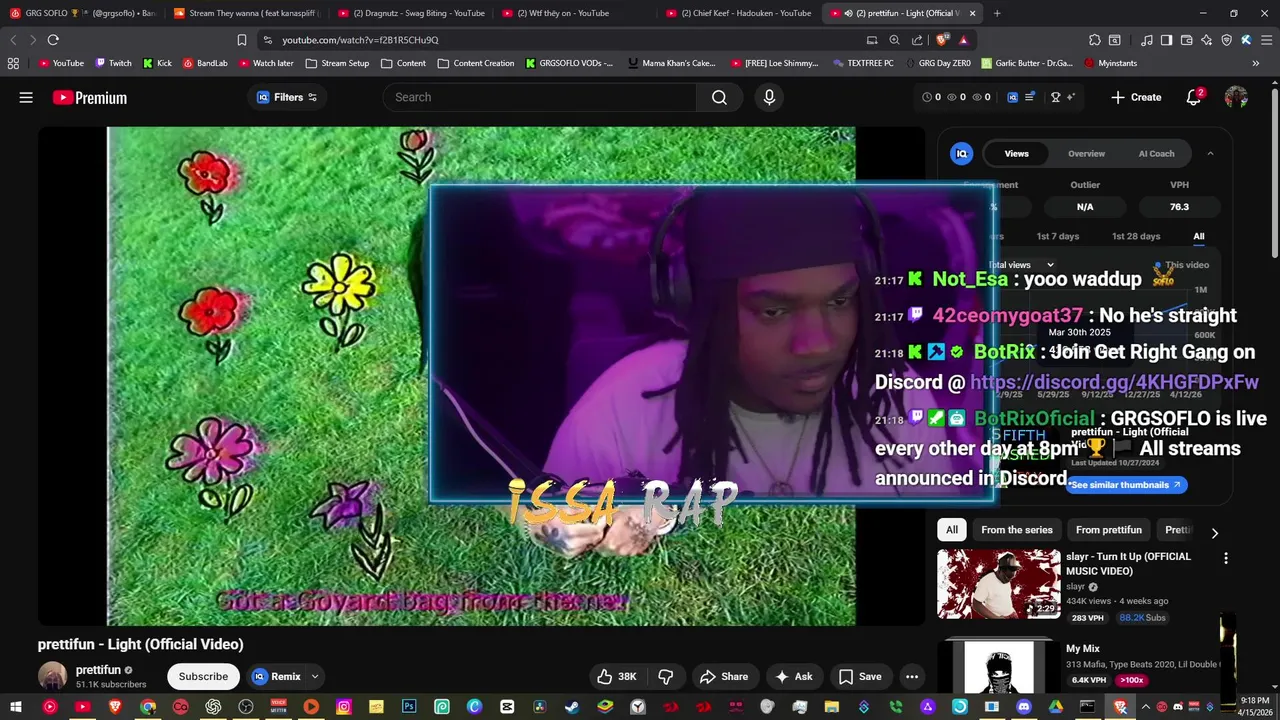Click the Share button under video
1280x720 pixels.
[724, 677]
